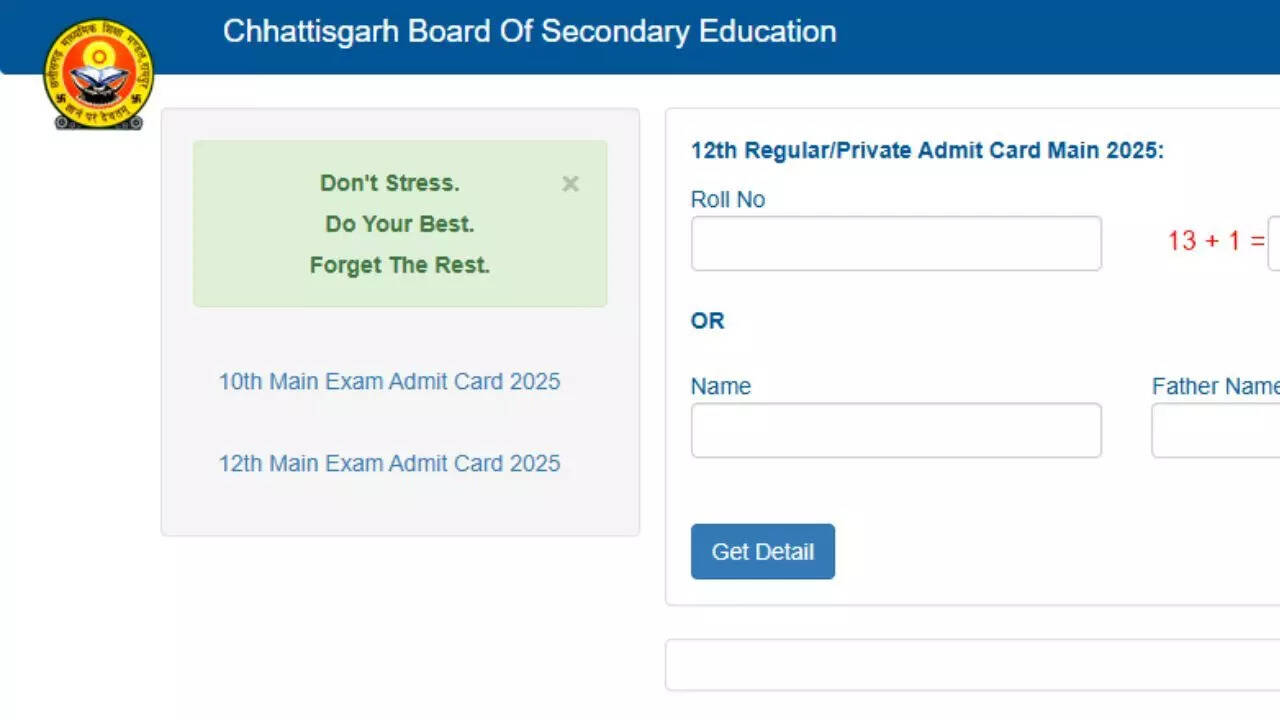Click the "Forget The Rest." message line
This screenshot has height=720, width=1280.
tap(399, 265)
